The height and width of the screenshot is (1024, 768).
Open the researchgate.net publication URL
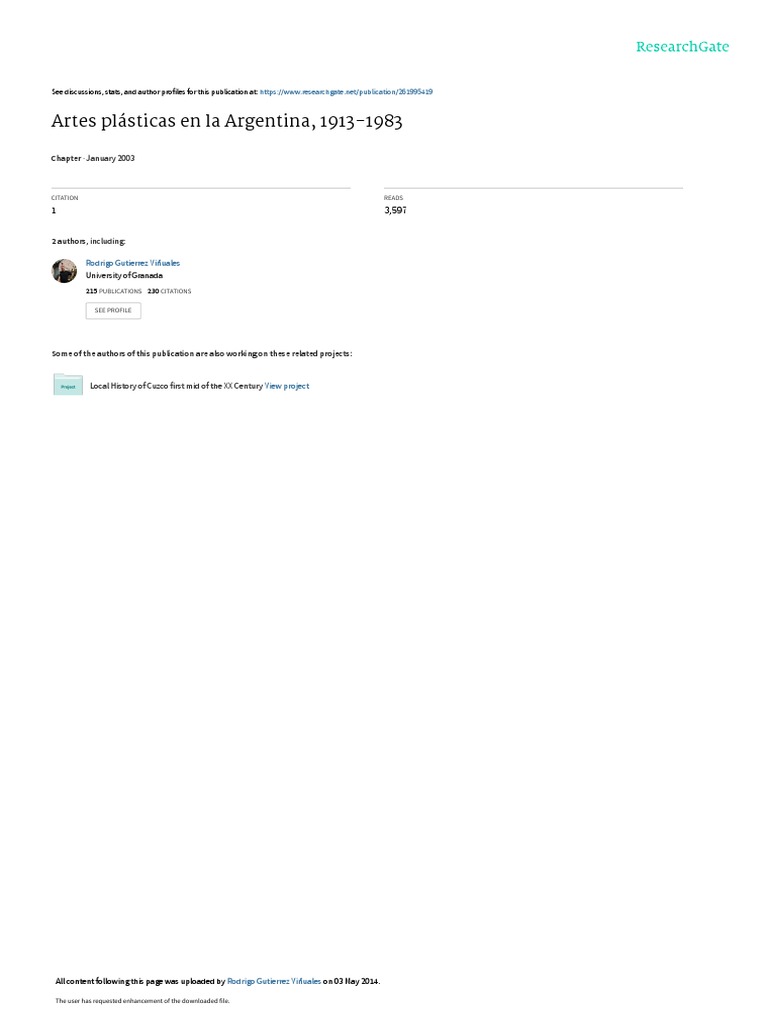(346, 92)
